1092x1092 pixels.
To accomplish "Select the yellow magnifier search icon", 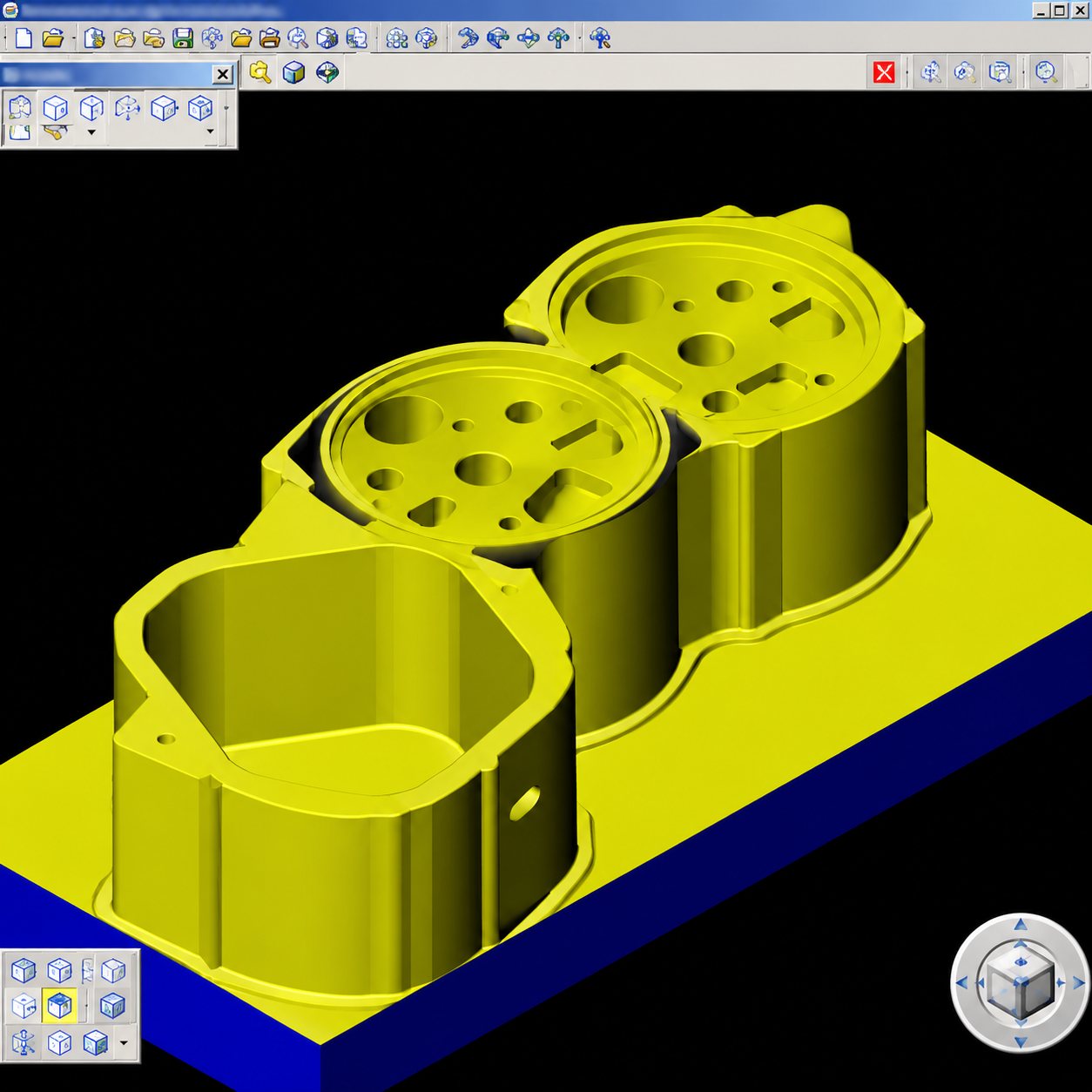I will 260,72.
